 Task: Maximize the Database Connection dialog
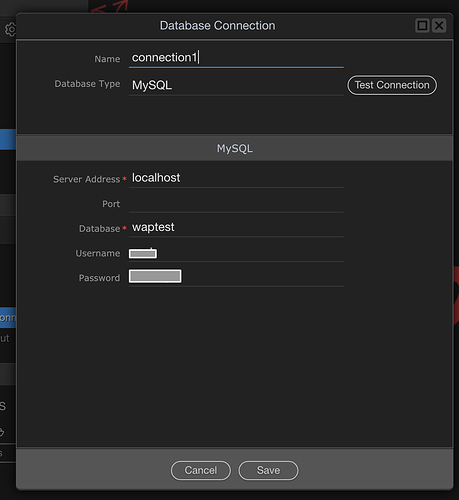coord(422,25)
